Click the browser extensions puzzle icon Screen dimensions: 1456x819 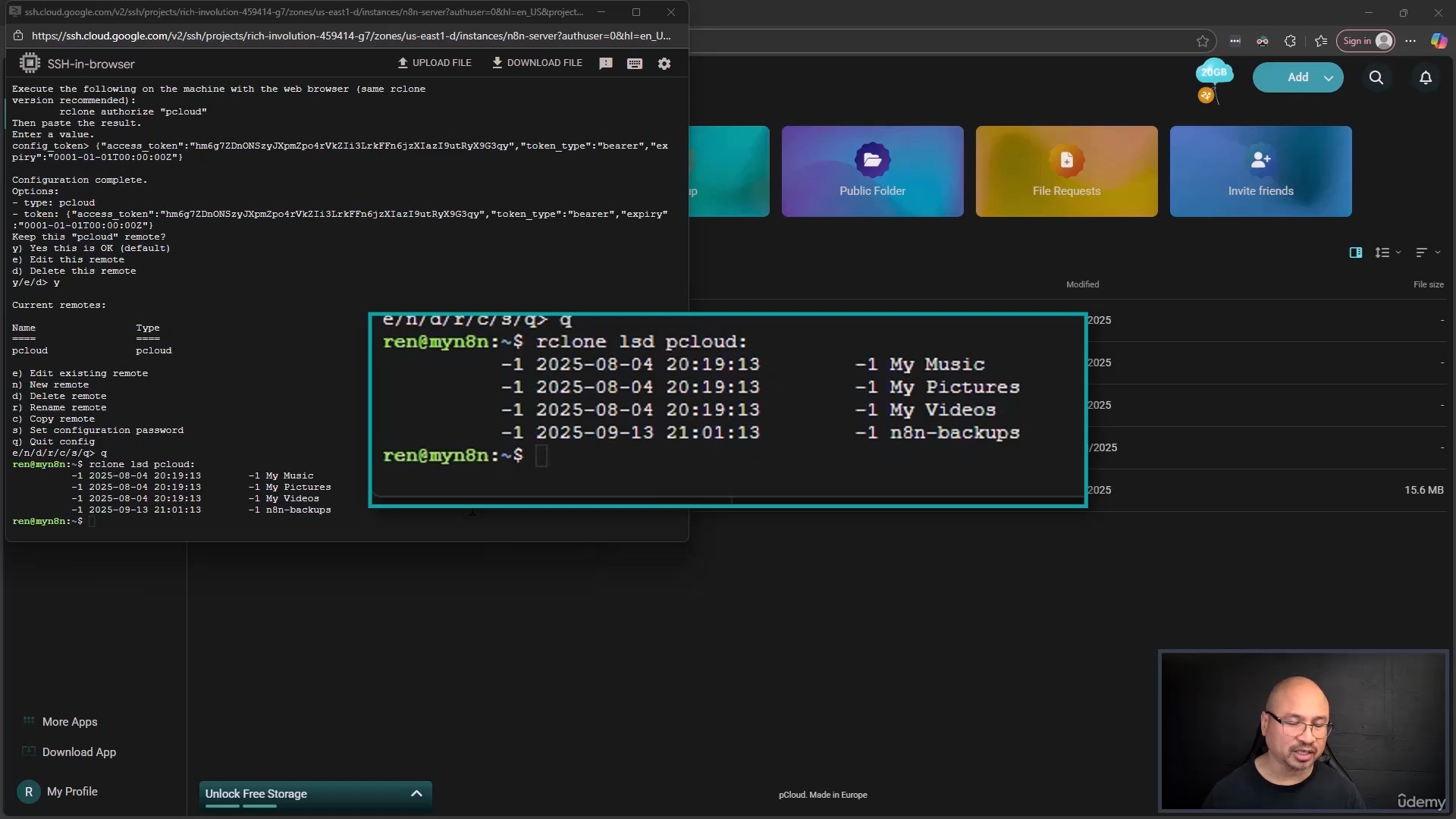point(1290,41)
